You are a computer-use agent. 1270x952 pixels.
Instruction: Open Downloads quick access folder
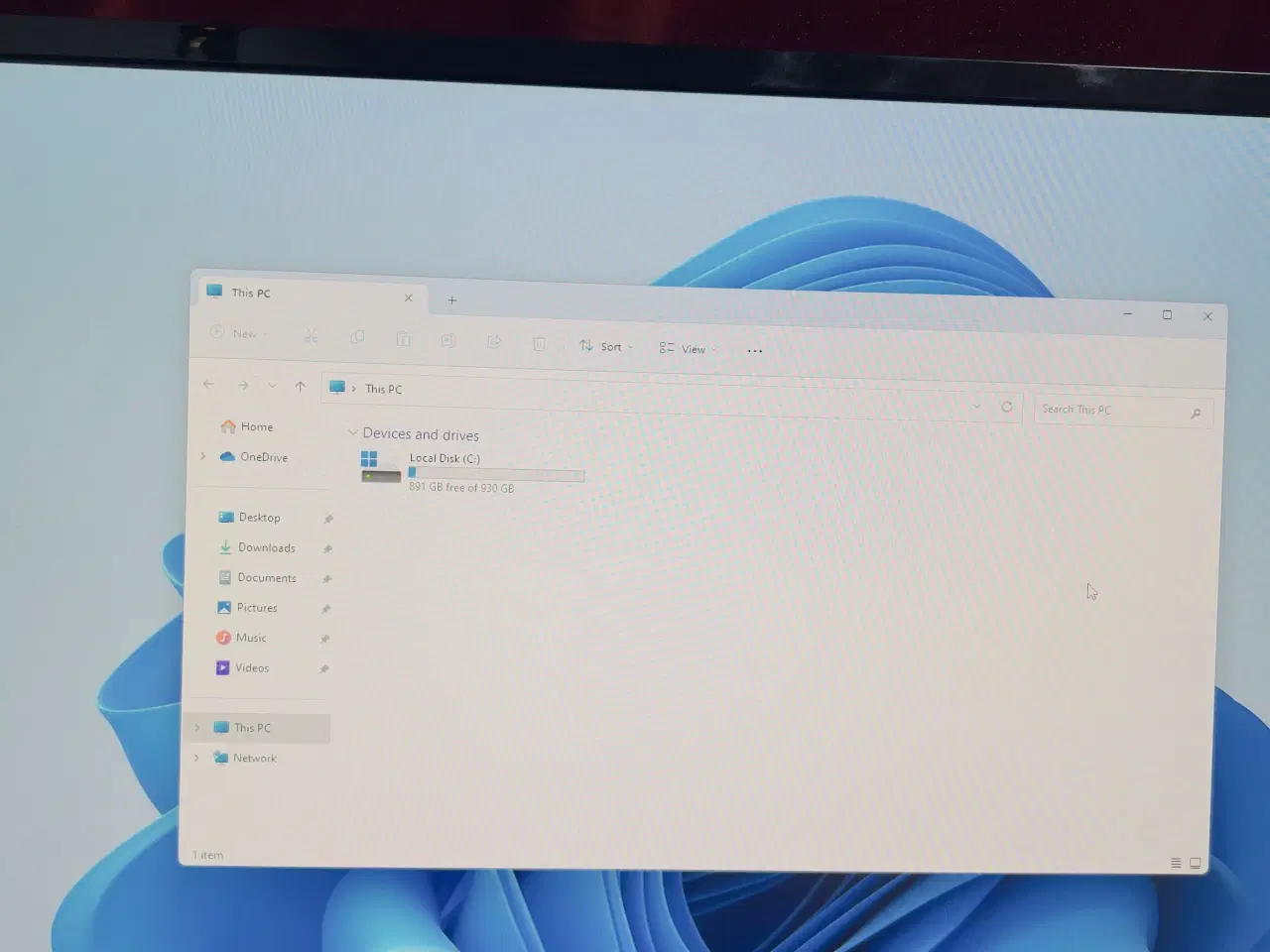[256, 547]
